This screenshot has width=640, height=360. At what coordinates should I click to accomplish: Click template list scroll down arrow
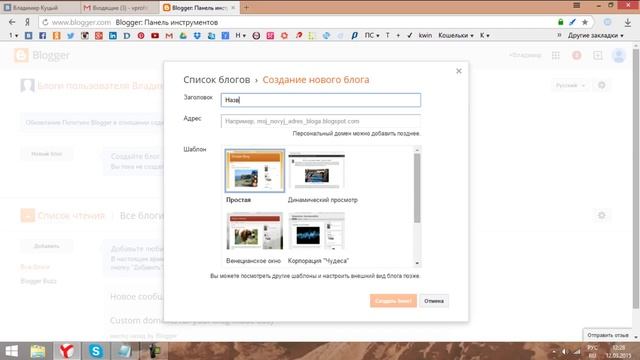pyautogui.click(x=417, y=263)
